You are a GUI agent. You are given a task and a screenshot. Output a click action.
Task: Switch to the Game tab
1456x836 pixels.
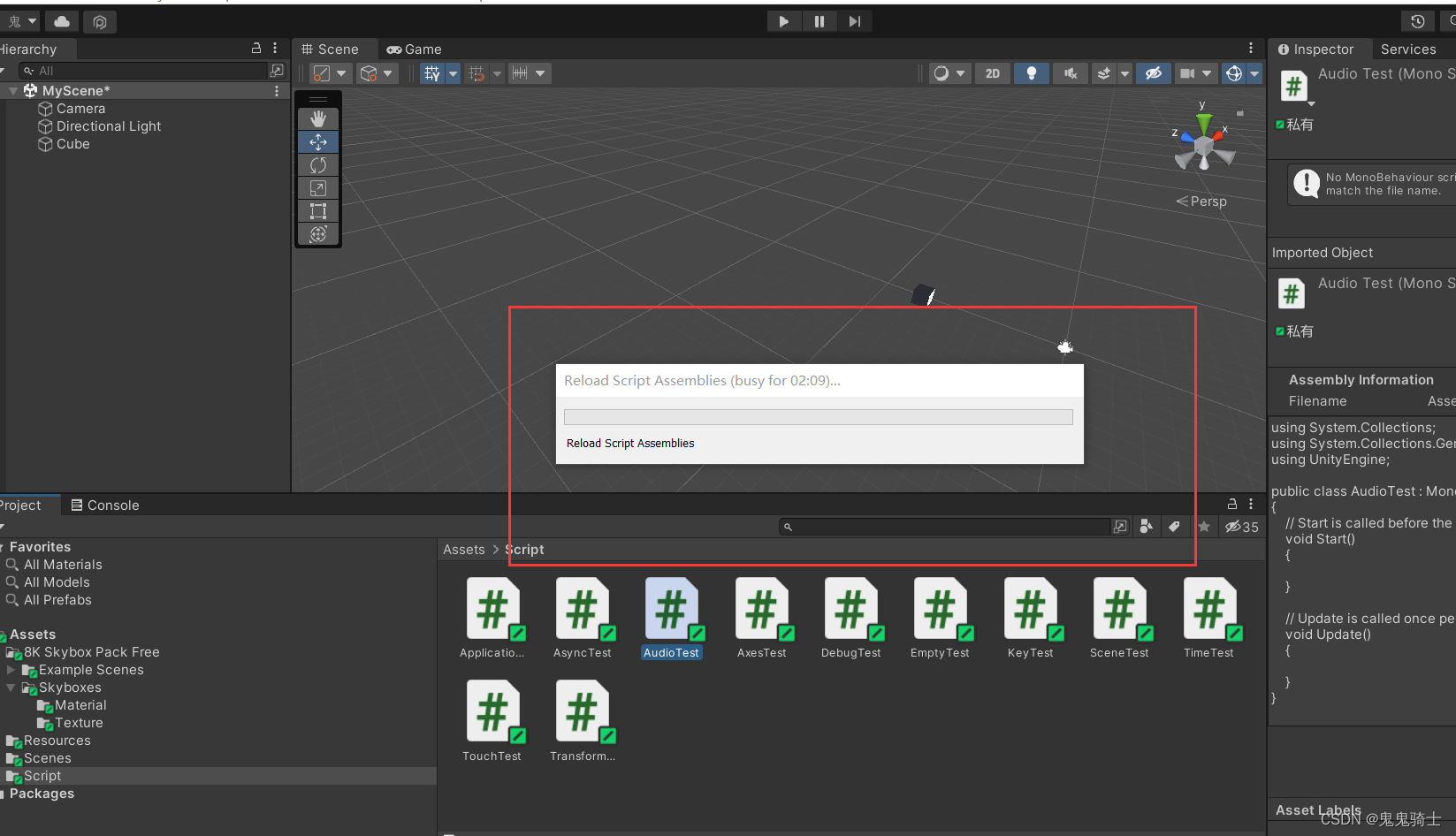(x=414, y=49)
